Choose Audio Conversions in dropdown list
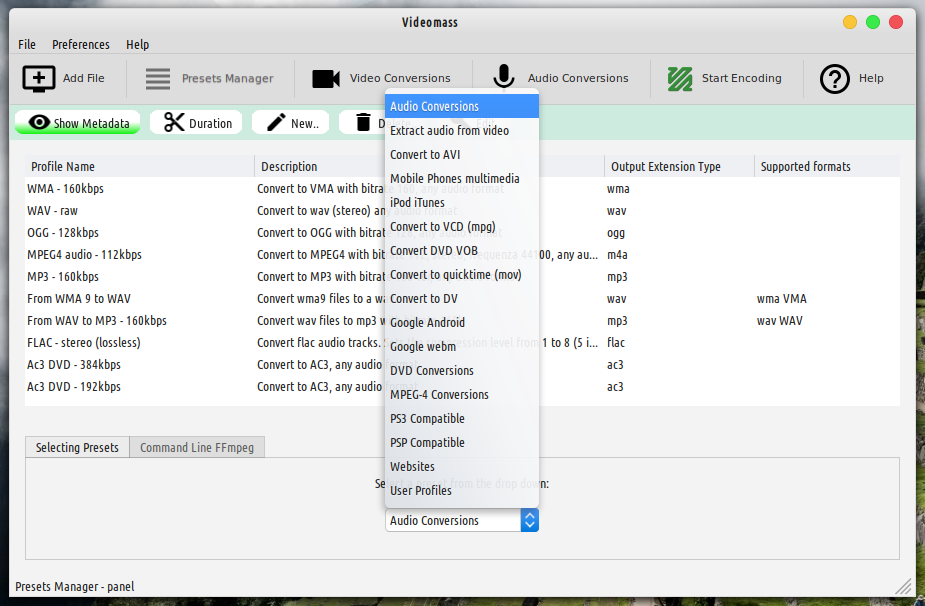The image size is (925, 606). pyautogui.click(x=462, y=106)
